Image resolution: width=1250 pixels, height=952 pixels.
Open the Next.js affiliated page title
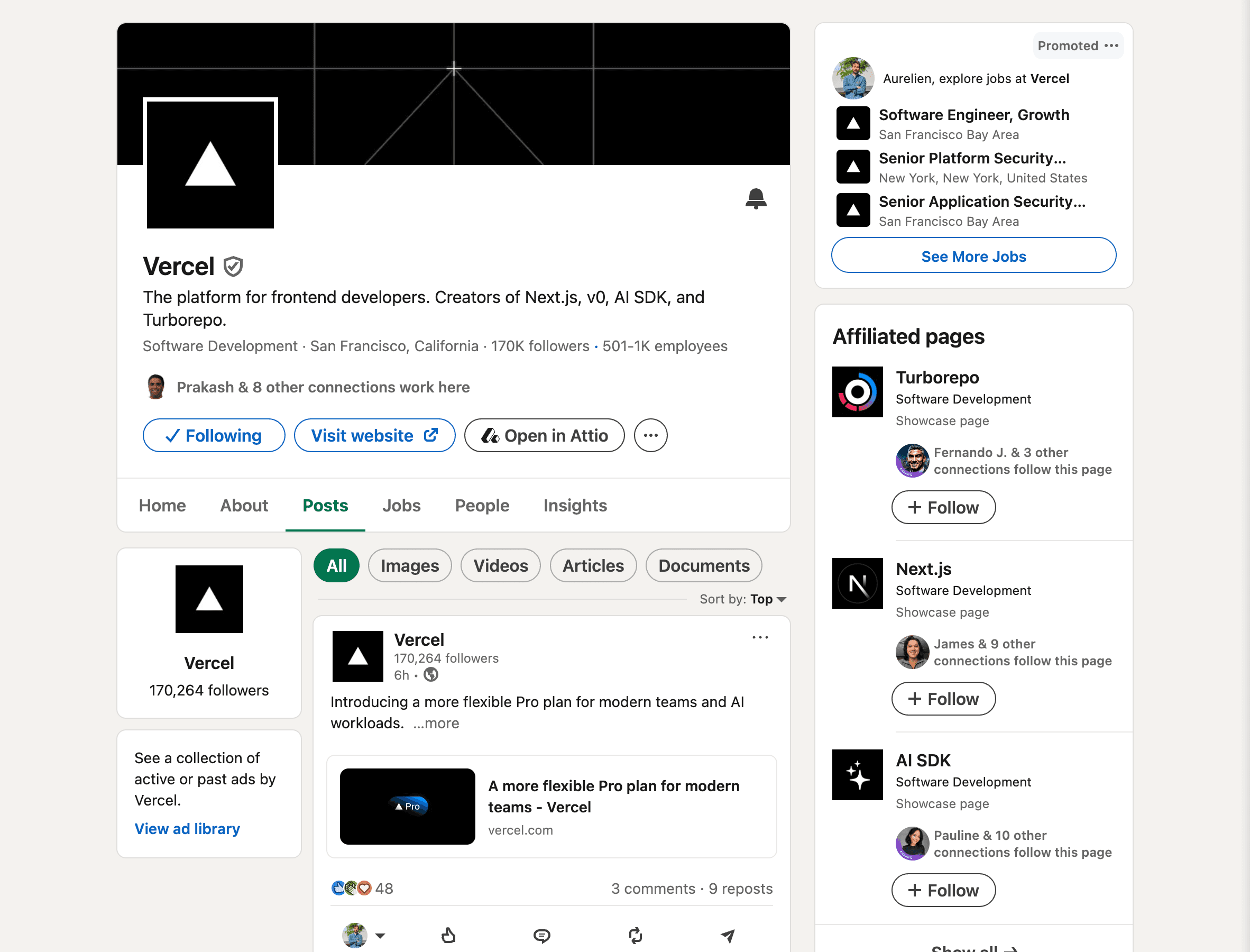coord(923,569)
